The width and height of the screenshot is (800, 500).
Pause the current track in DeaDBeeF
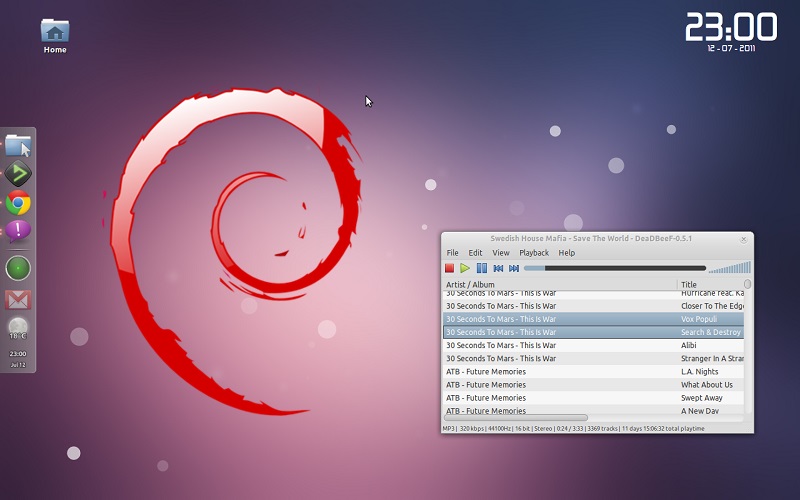coord(482,268)
